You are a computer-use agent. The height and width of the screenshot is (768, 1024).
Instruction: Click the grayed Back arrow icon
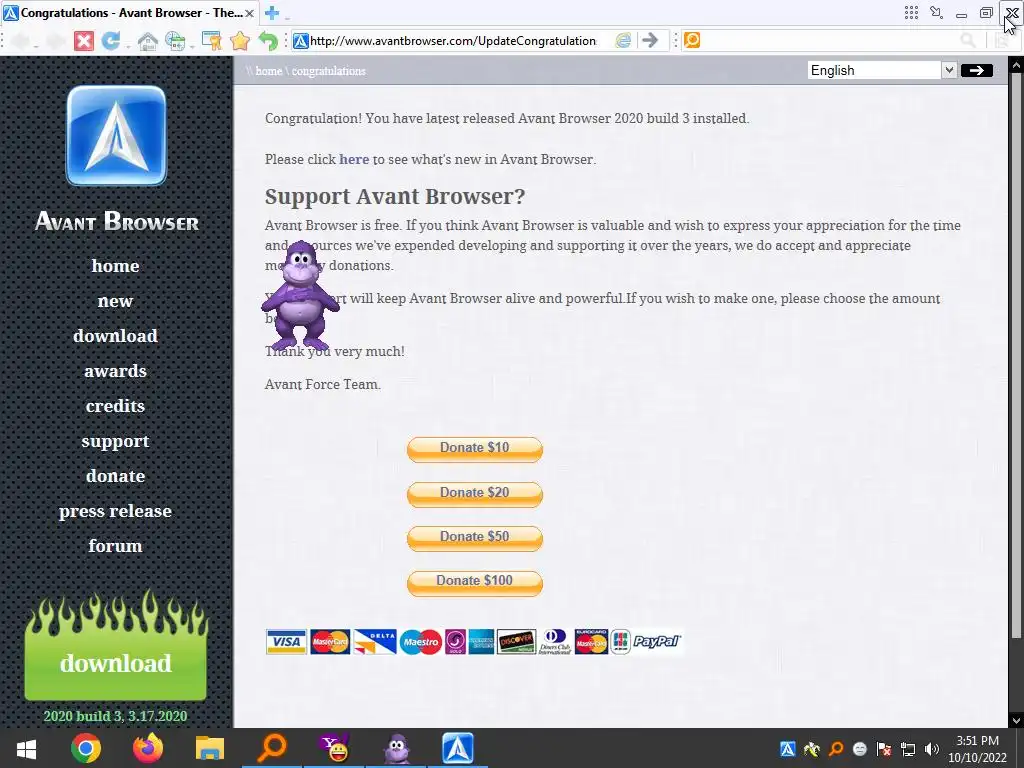(x=20, y=41)
